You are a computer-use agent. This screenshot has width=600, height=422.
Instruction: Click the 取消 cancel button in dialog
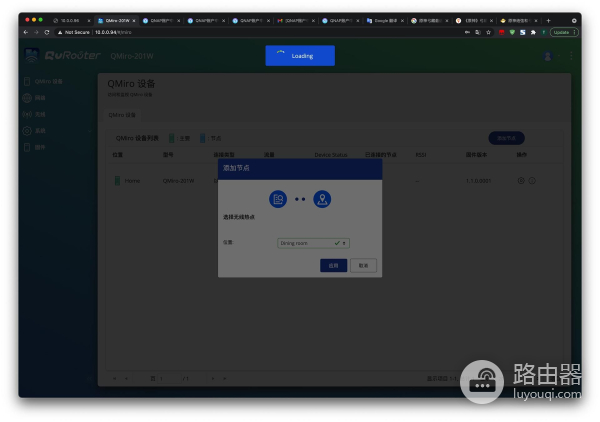pyautogui.click(x=363, y=266)
